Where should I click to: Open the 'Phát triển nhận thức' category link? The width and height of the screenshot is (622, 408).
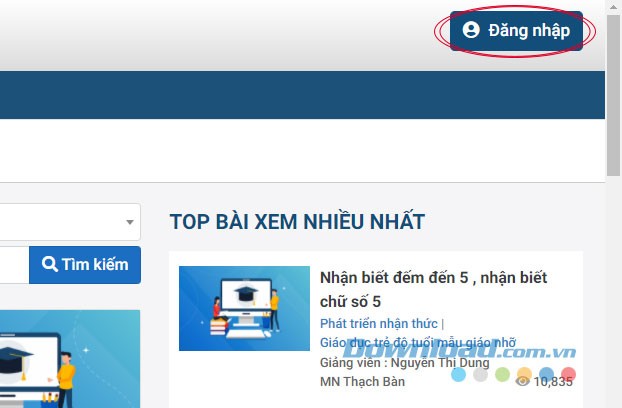tap(379, 324)
